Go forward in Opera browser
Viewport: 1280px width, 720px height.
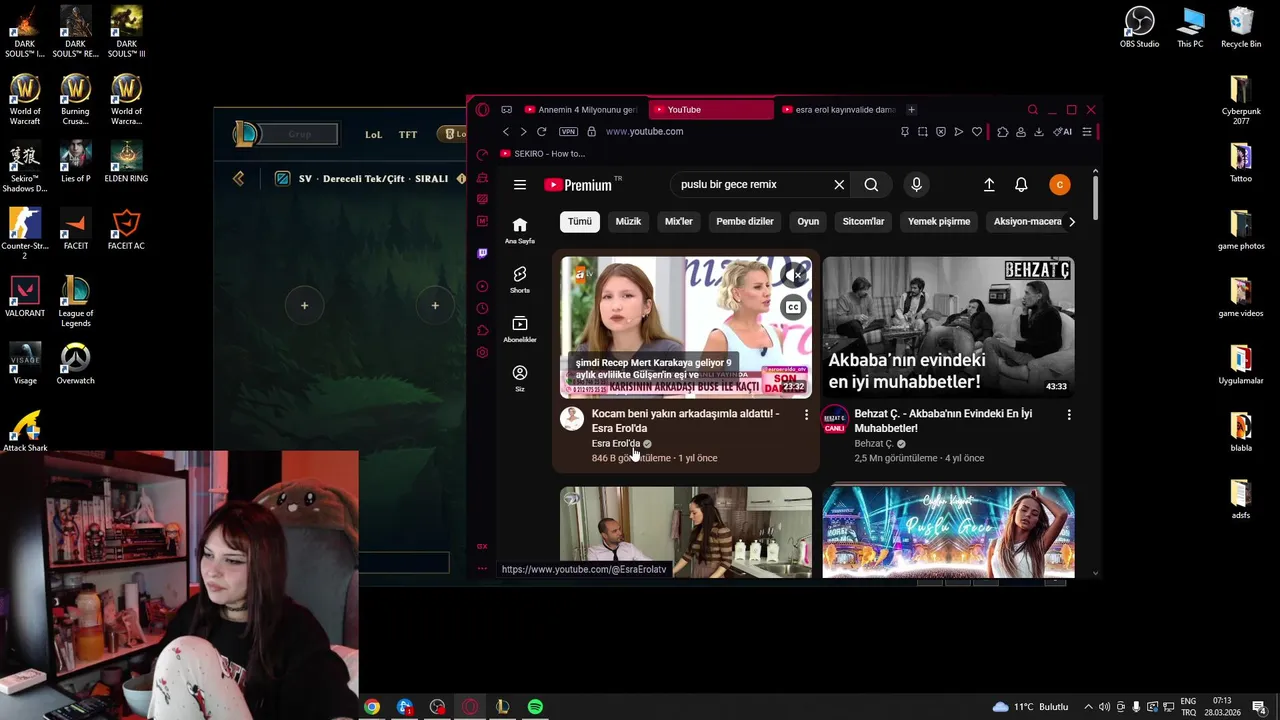point(523,132)
